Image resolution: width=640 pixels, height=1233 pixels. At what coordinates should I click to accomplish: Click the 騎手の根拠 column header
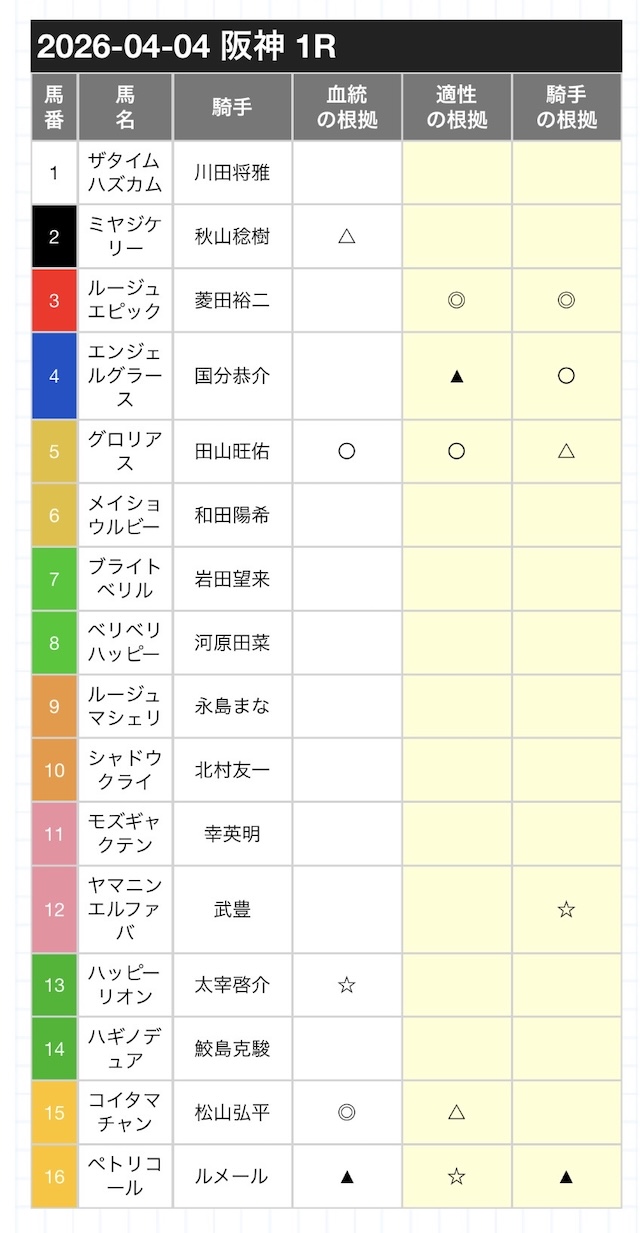coord(566,107)
